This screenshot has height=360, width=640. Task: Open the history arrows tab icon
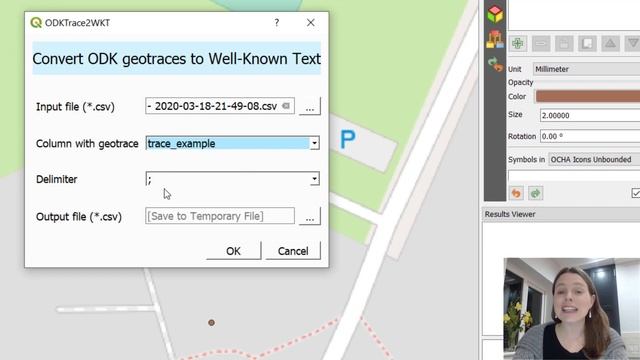tap(496, 64)
